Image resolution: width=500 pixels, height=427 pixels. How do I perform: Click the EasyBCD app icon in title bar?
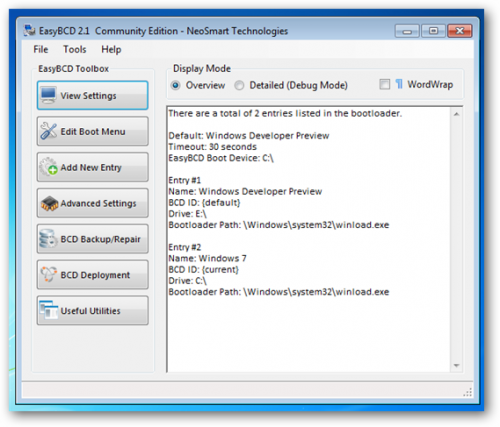tap(29, 30)
